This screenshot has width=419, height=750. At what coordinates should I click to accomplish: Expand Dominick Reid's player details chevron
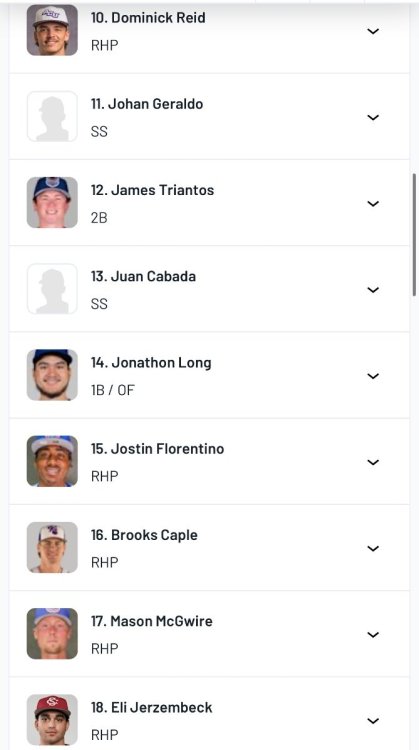click(x=373, y=31)
